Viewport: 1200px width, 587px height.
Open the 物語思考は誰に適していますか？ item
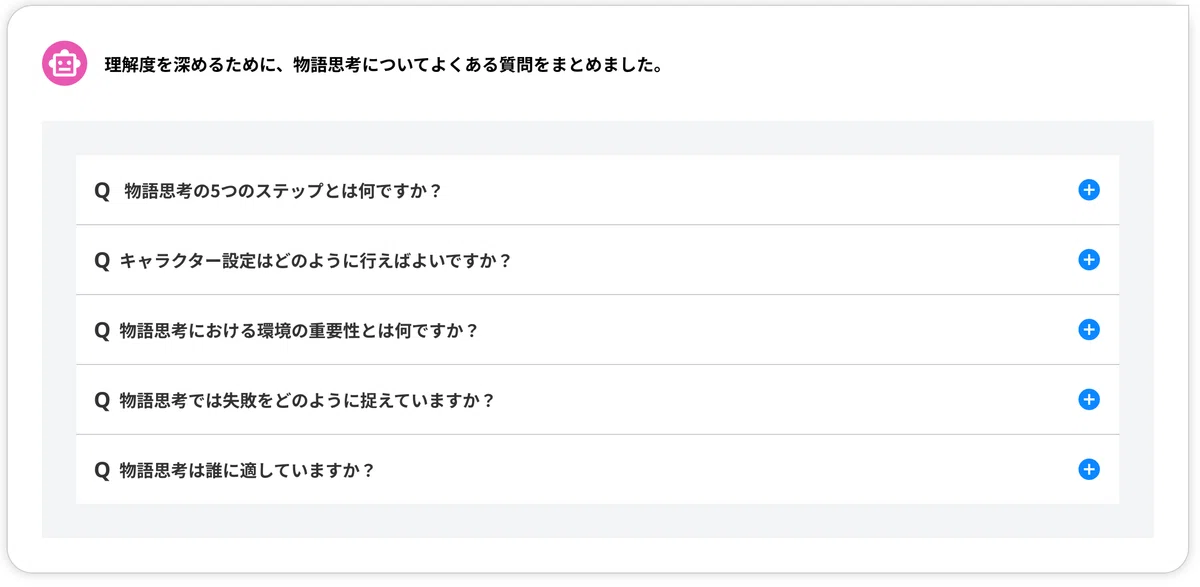click(x=597, y=469)
